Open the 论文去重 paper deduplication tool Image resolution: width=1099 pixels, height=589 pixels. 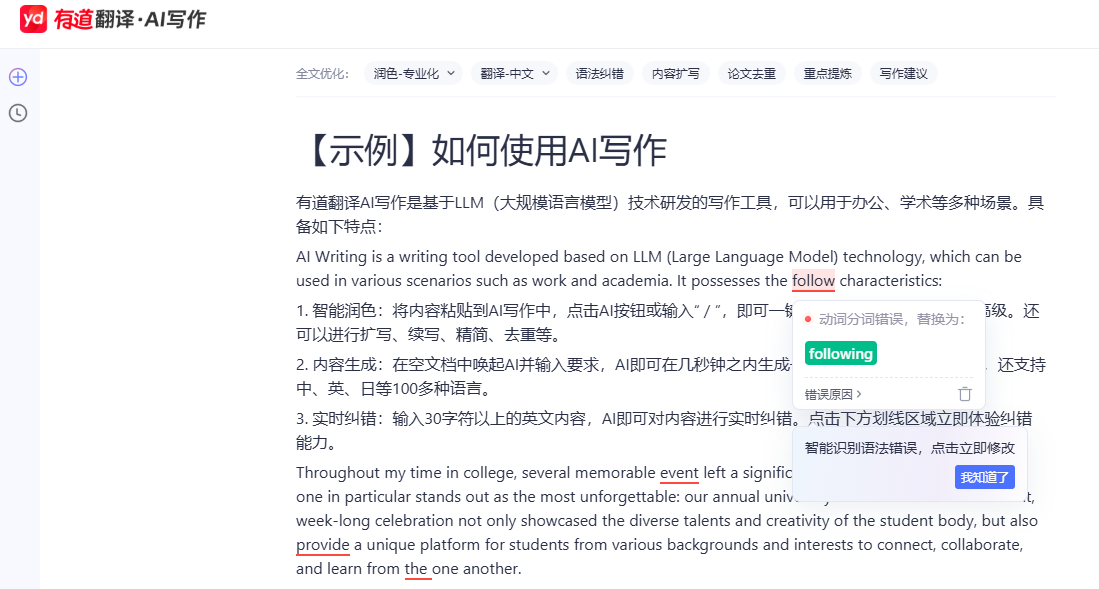click(751, 72)
